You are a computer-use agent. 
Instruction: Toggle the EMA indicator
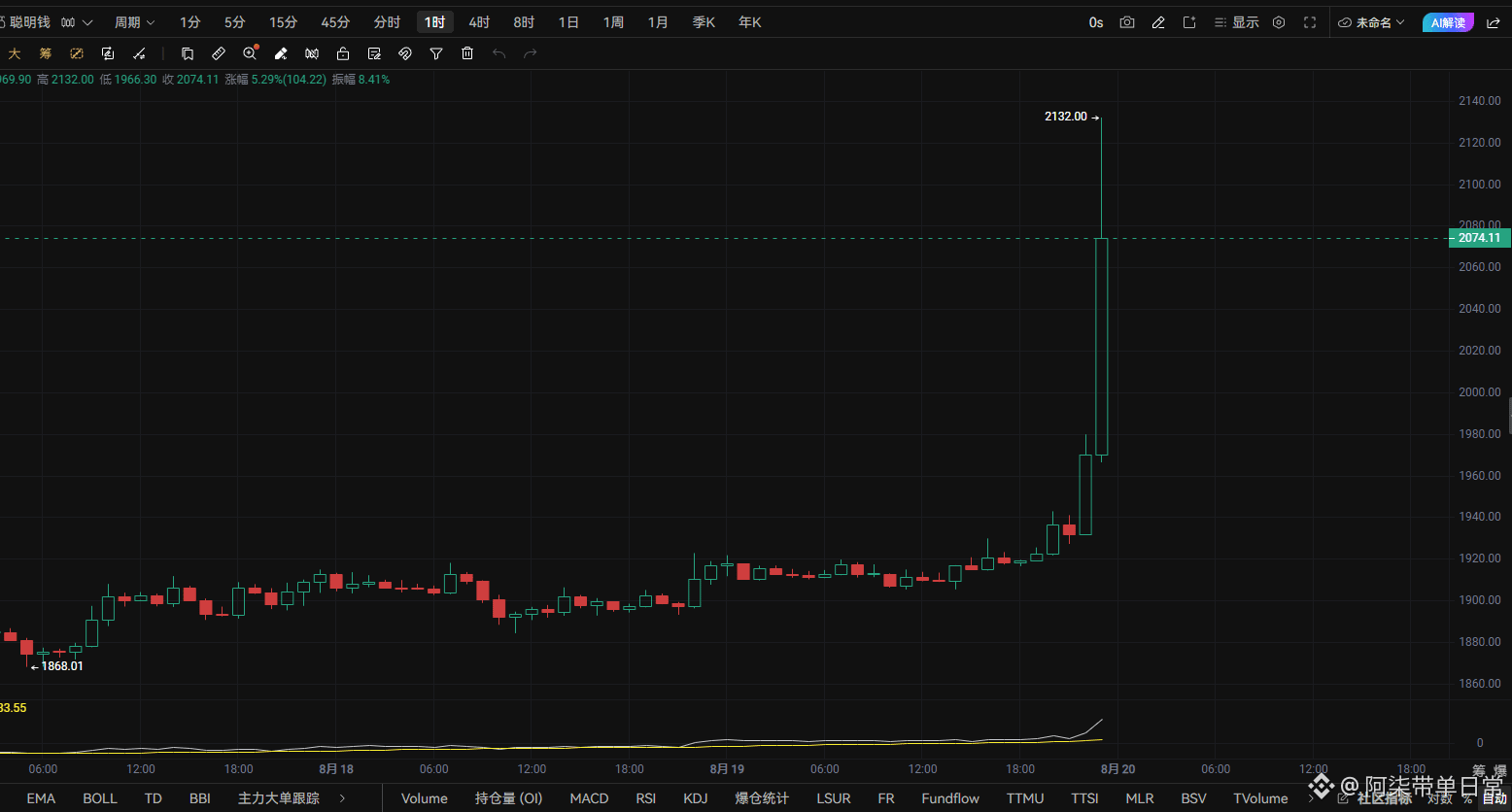tap(41, 798)
